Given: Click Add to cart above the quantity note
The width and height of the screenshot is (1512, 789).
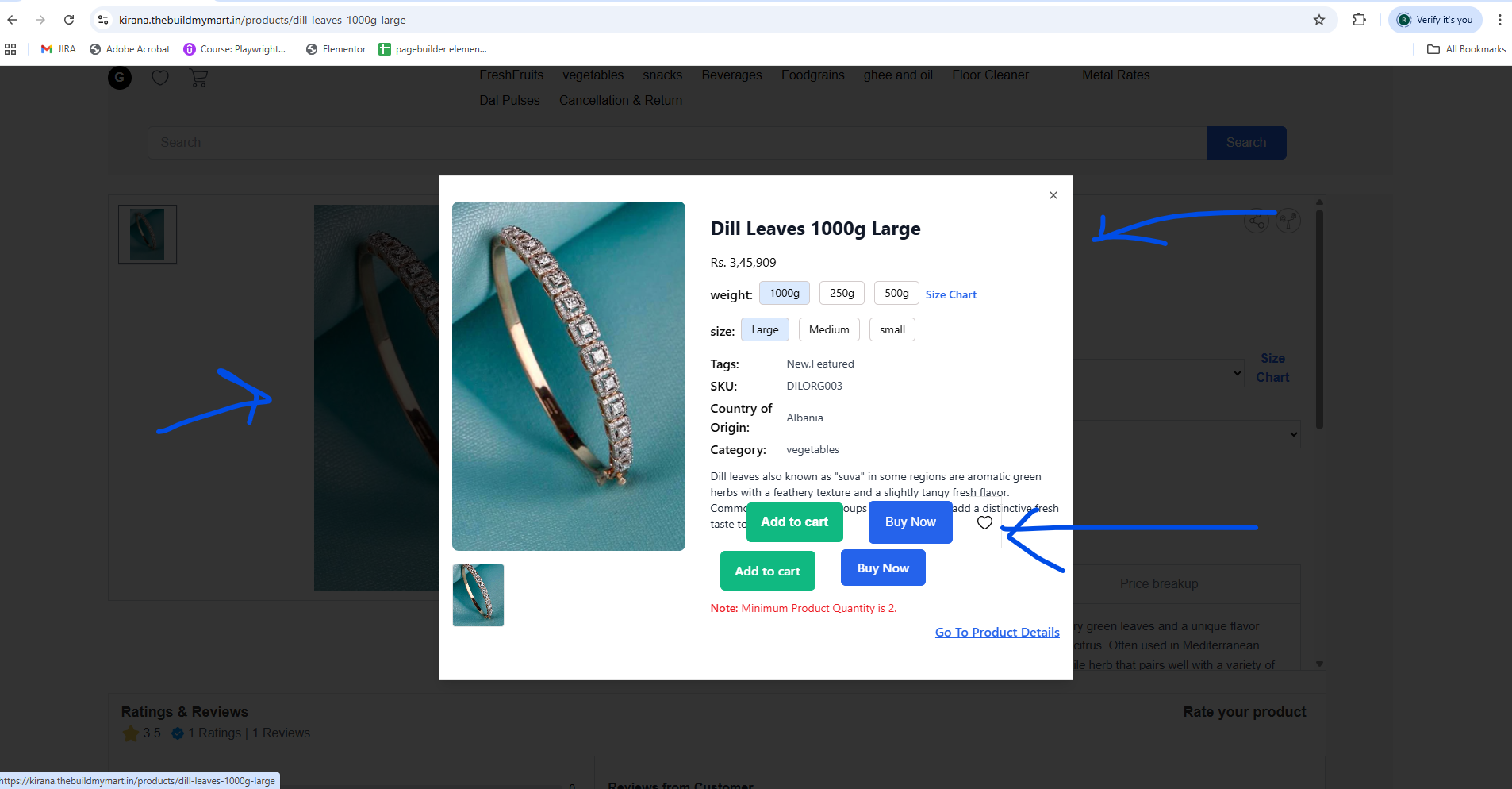Looking at the screenshot, I should [768, 571].
